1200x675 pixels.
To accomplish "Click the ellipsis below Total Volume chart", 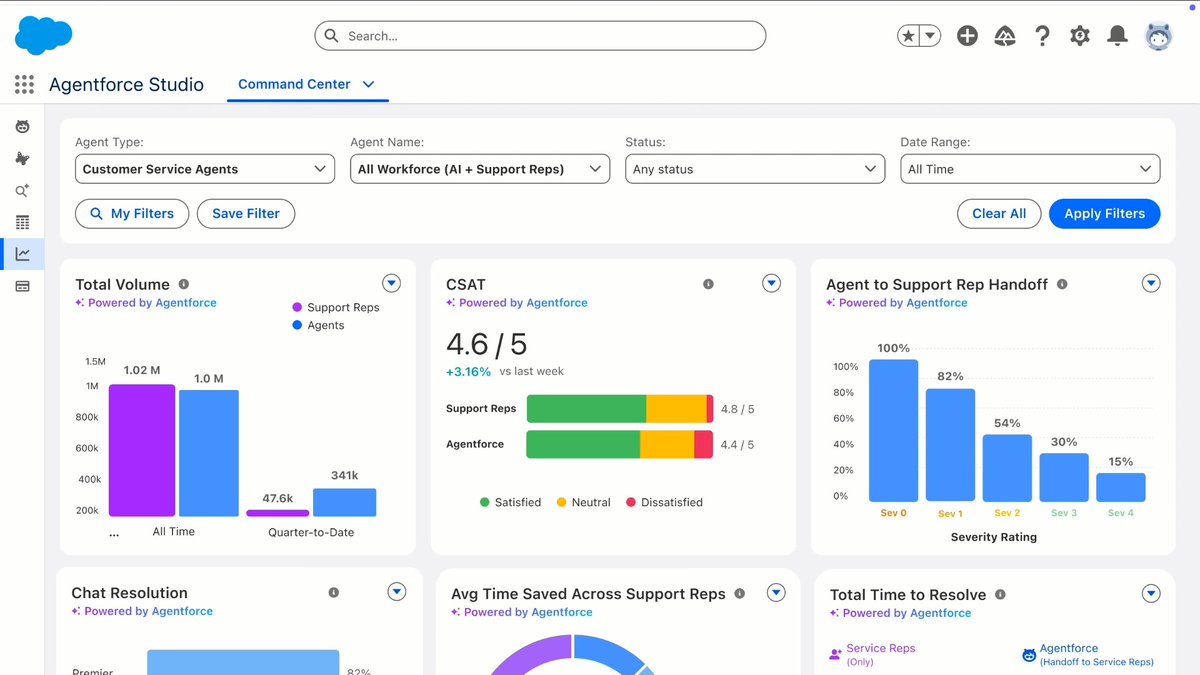I will [114, 534].
